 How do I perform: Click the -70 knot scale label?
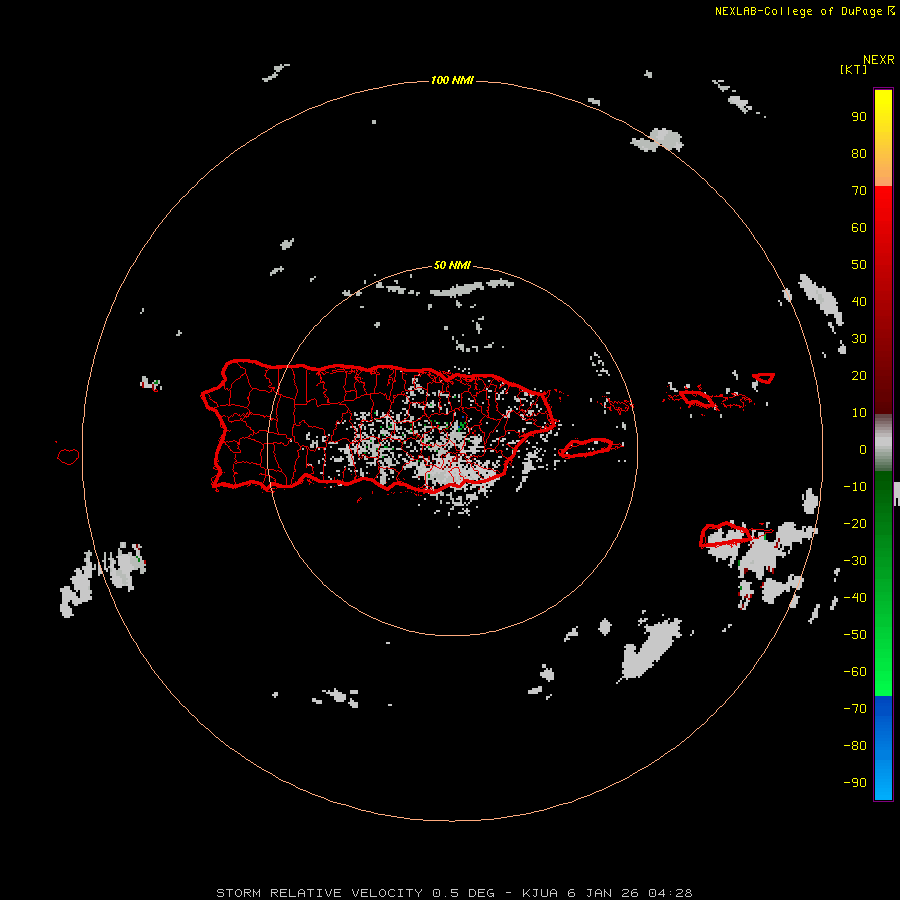(855, 709)
